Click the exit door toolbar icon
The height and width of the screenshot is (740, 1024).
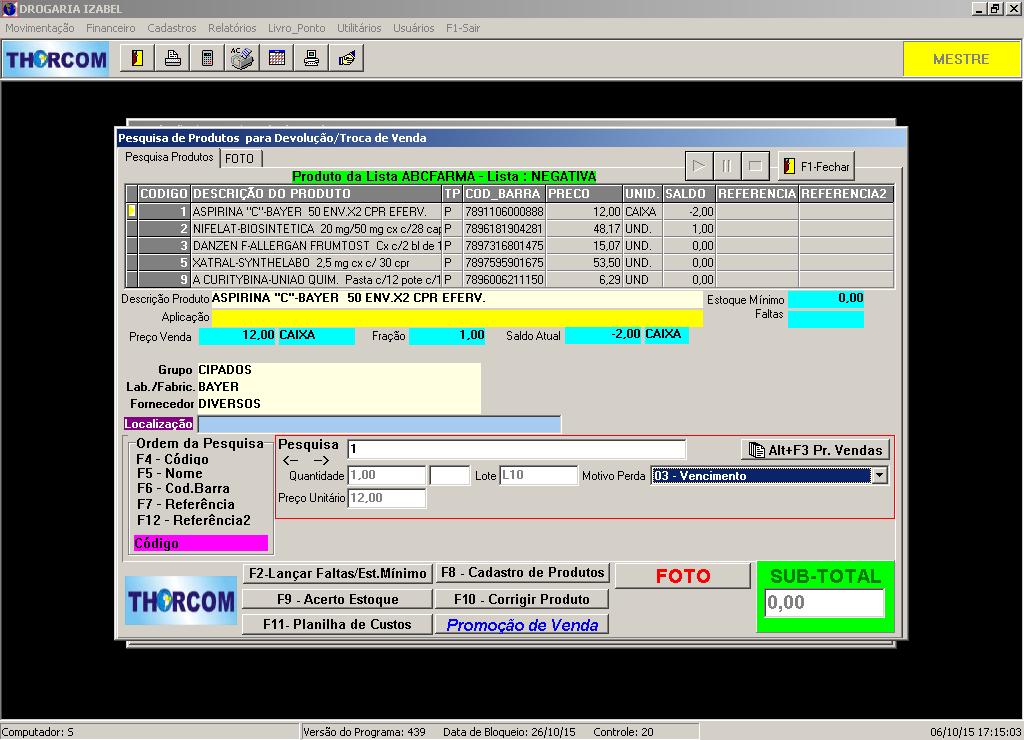point(137,58)
